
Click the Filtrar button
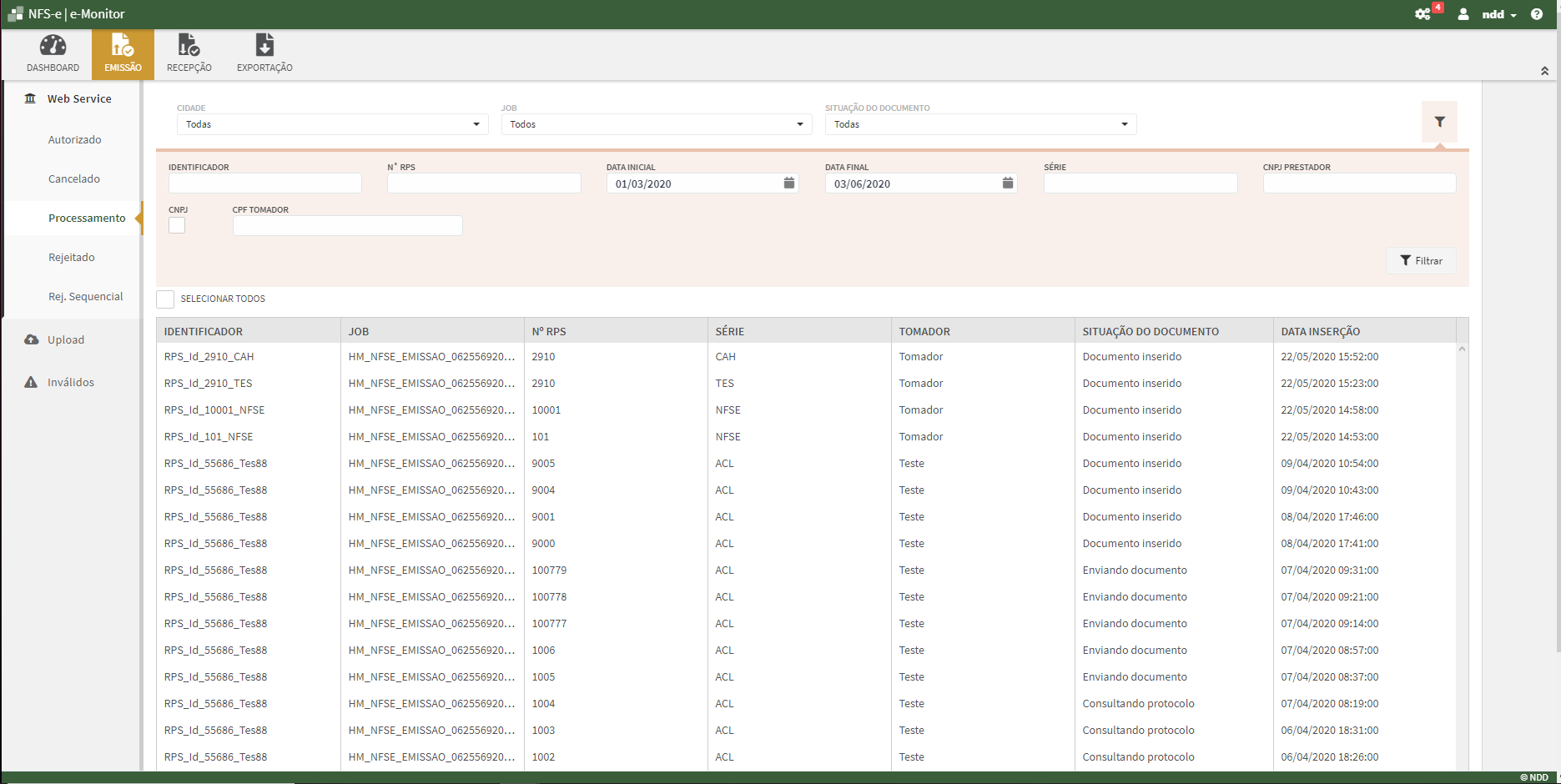[1421, 260]
